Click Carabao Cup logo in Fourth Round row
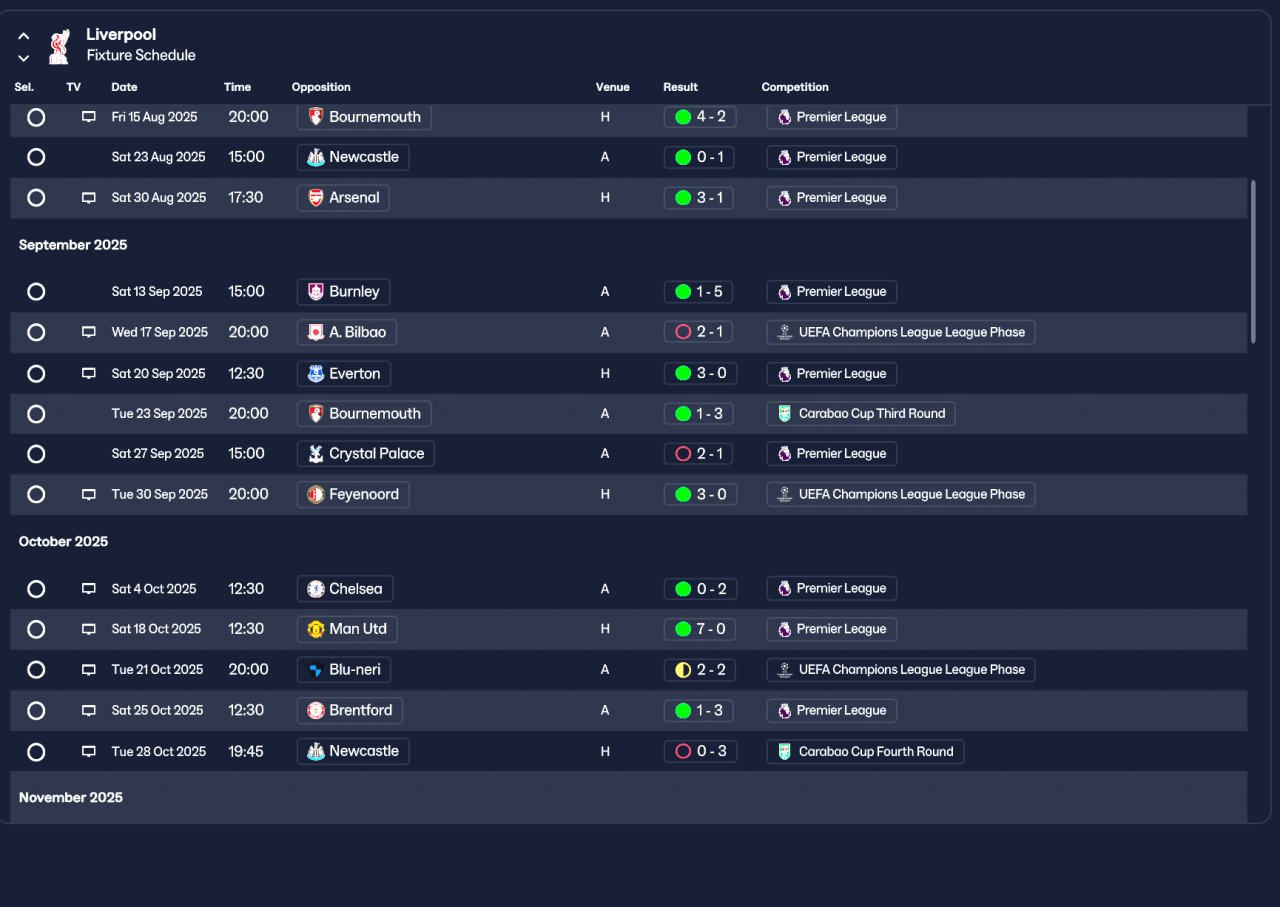This screenshot has width=1280, height=907. pyautogui.click(x=785, y=751)
